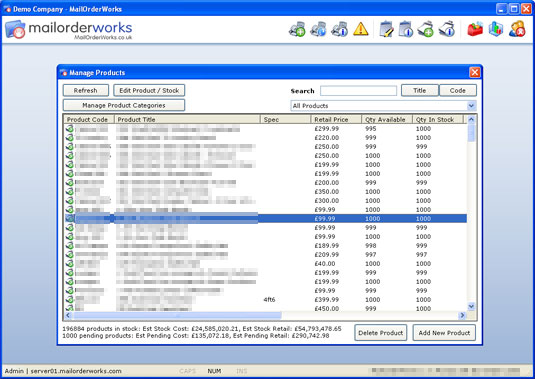The height and width of the screenshot is (379, 535).
Task: Click the clipboard with info badge icon
Action: pos(406,29)
